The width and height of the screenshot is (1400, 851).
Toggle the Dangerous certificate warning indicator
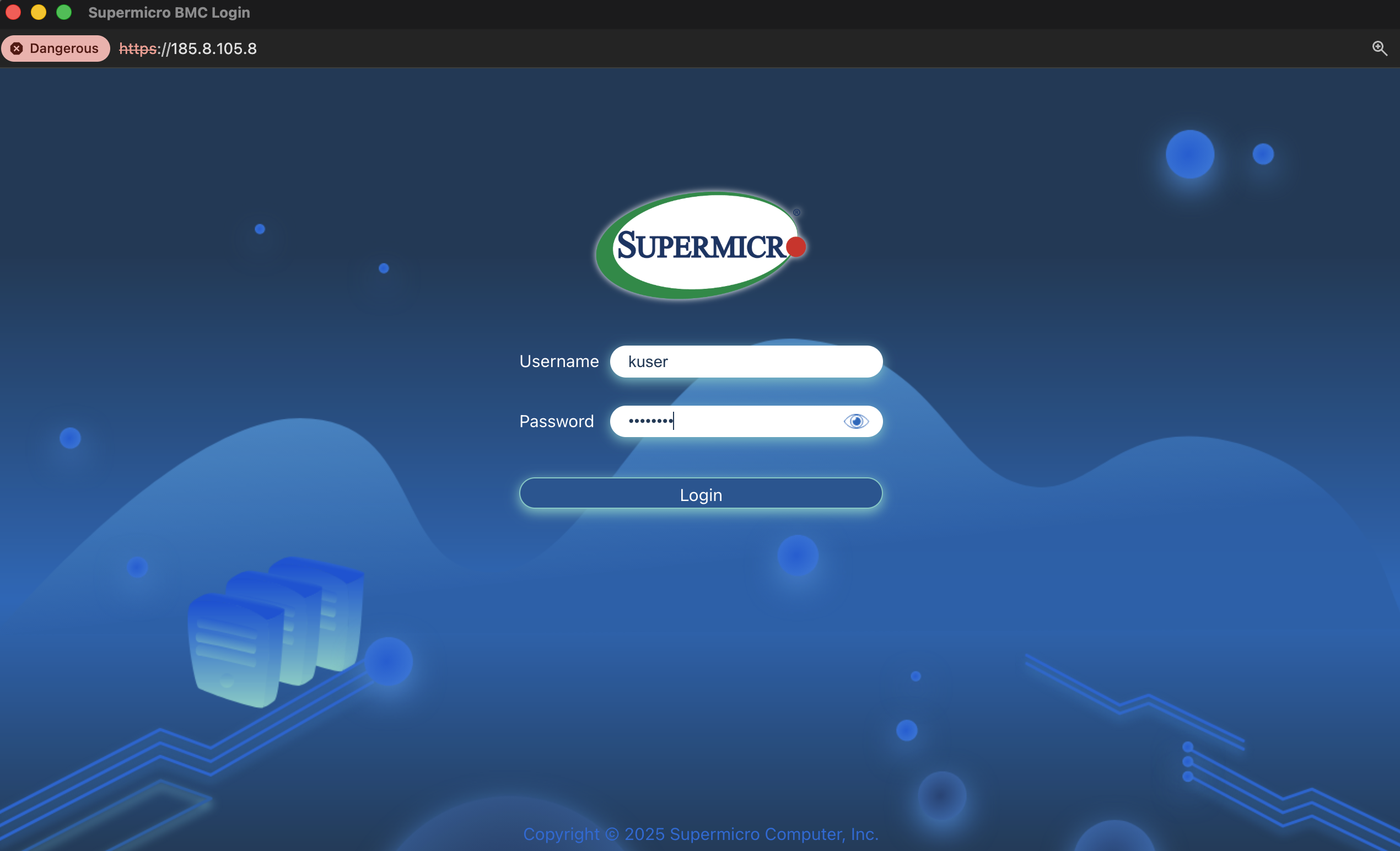56,49
